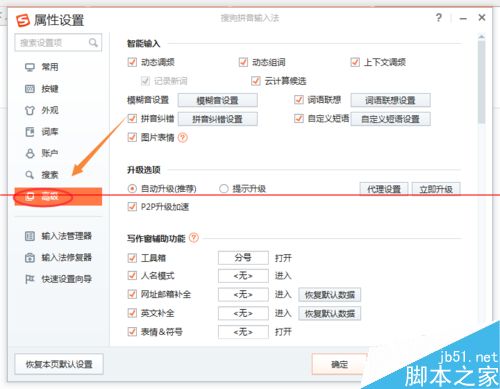
Task: Close the 属性设置 window
Action: (x=482, y=17)
